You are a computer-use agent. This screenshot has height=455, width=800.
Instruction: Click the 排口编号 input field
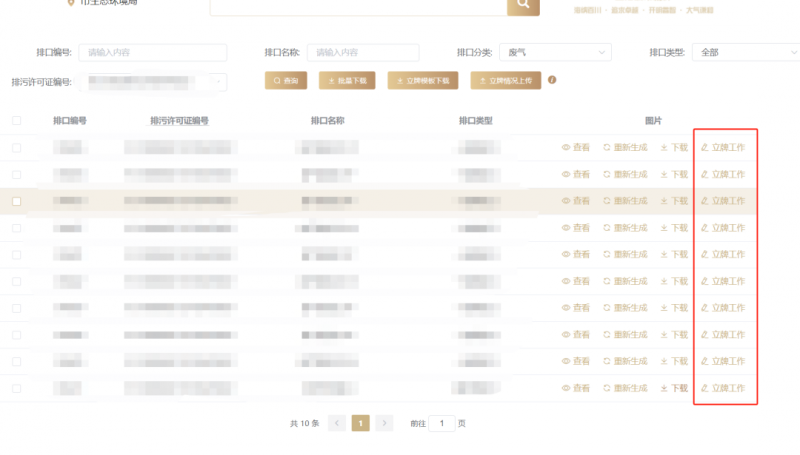[x=153, y=52]
